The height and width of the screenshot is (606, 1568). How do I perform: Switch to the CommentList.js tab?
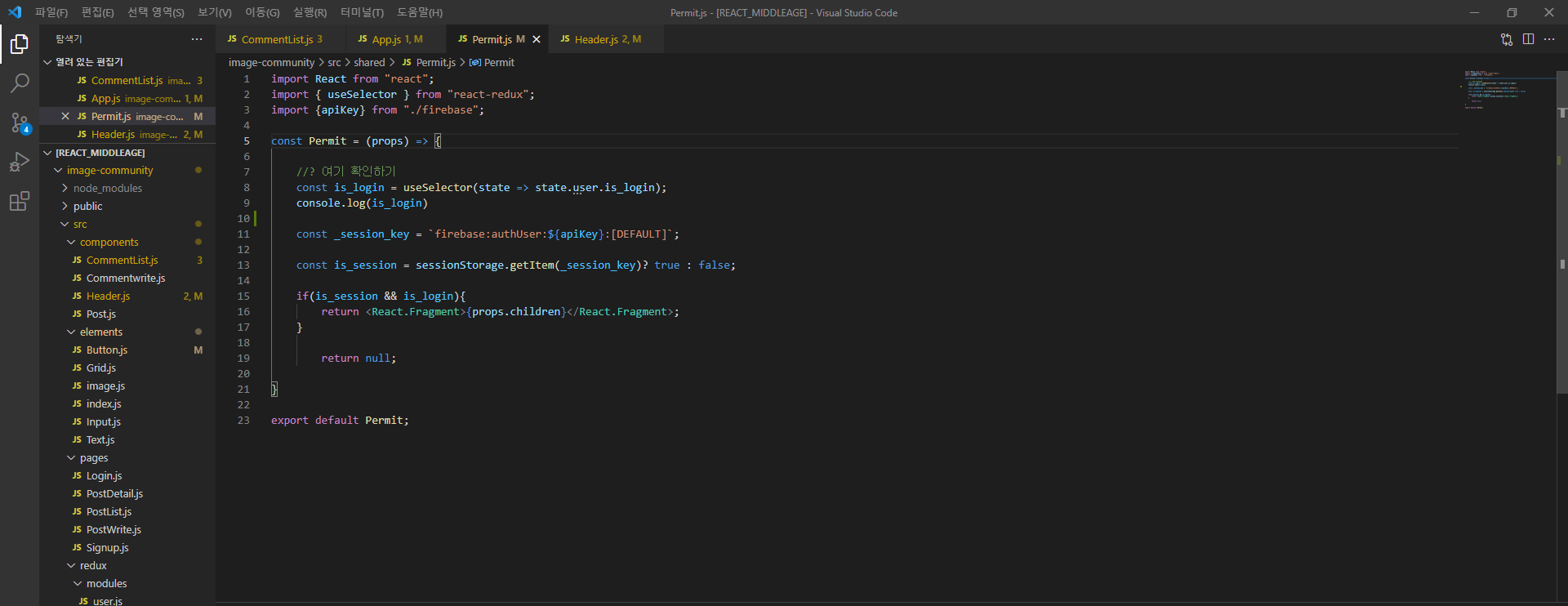click(x=281, y=39)
